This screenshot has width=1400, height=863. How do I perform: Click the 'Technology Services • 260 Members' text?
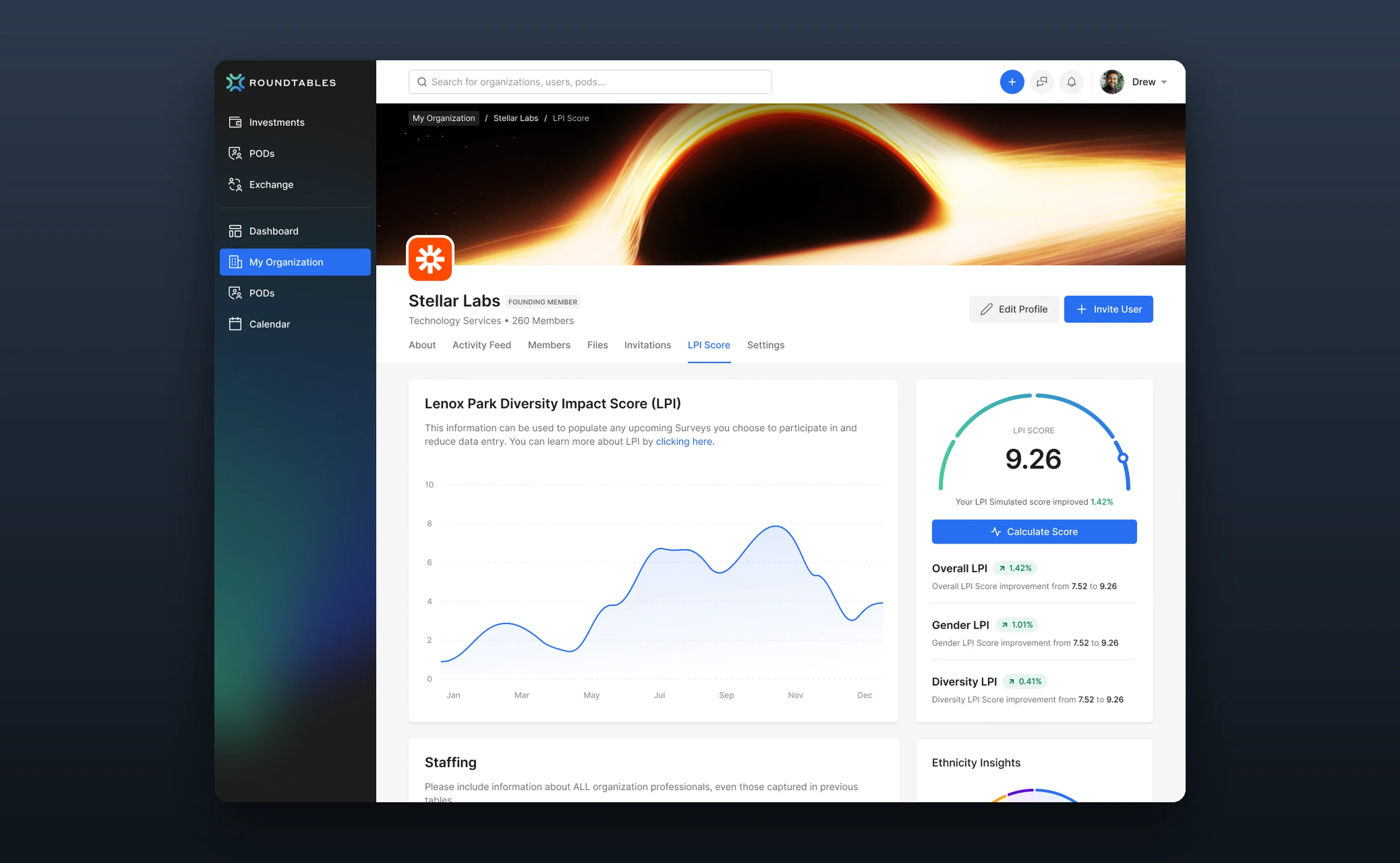(x=491, y=321)
